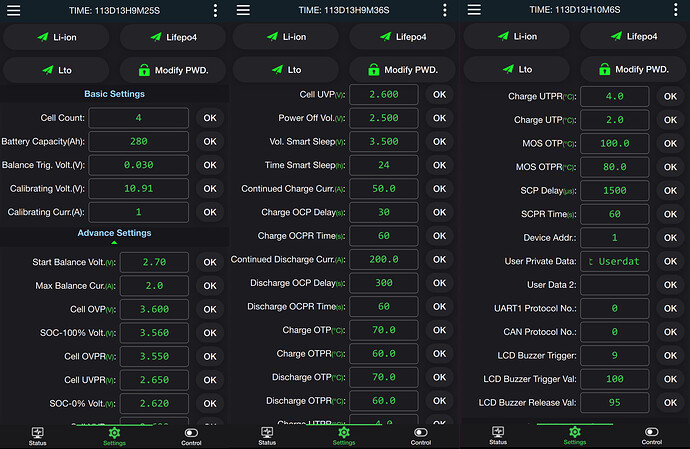Viewport: 690px width, 449px height.
Task: Edit the Cell Count value field
Action: coord(139,118)
